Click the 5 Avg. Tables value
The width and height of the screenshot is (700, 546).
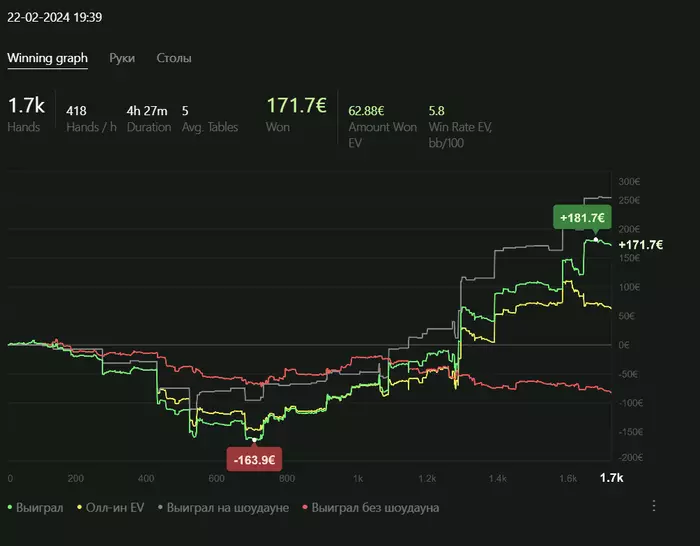coord(185,111)
